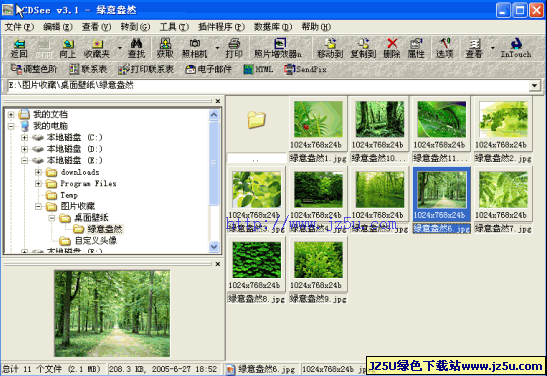Open the 收藏夹 dropdown arrow
Viewport: 547px width, 376px height.
tap(120, 48)
